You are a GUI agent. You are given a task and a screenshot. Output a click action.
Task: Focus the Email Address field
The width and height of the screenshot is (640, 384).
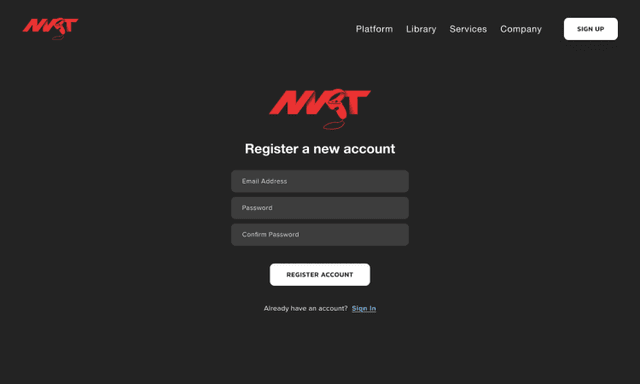(320, 181)
